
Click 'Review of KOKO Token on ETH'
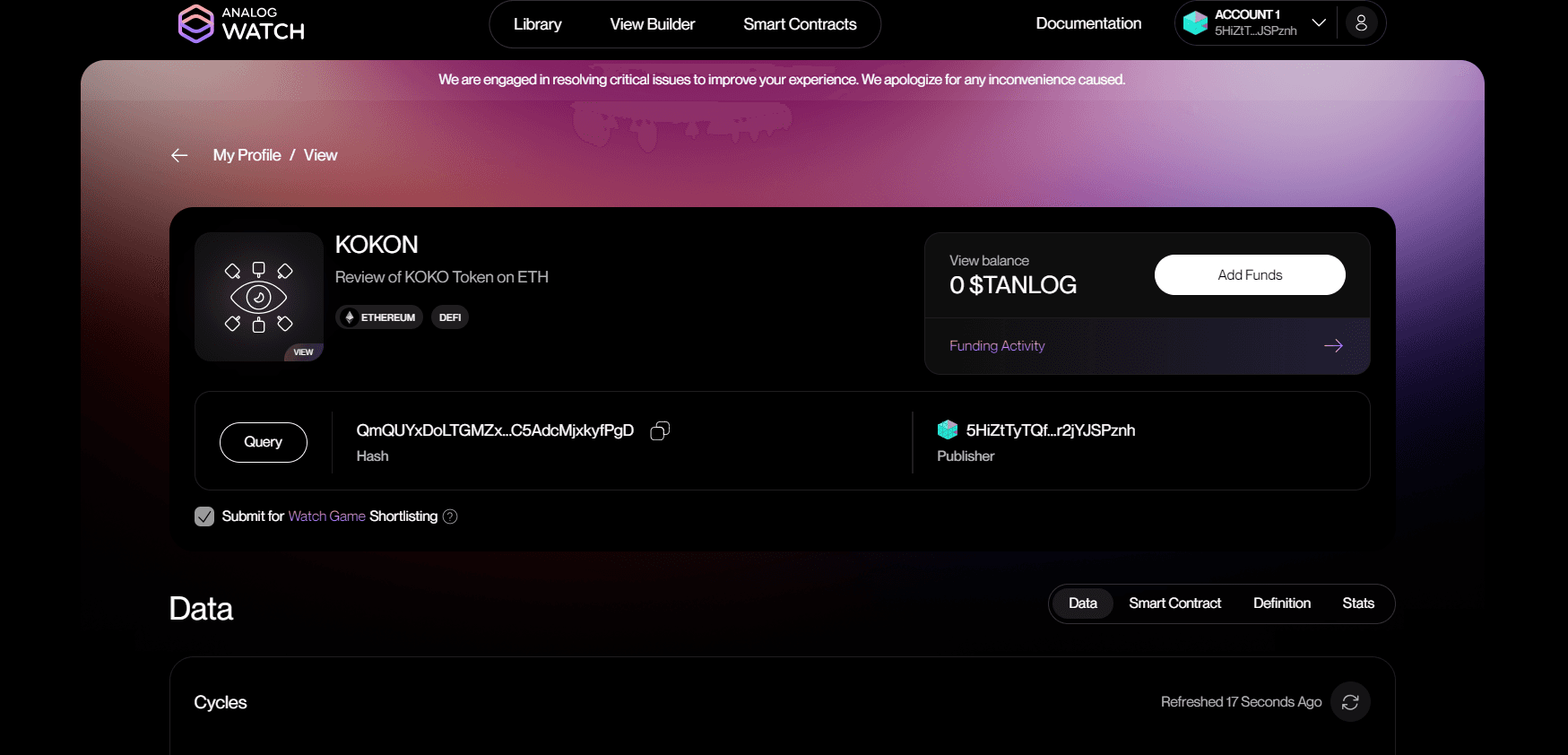coord(442,277)
